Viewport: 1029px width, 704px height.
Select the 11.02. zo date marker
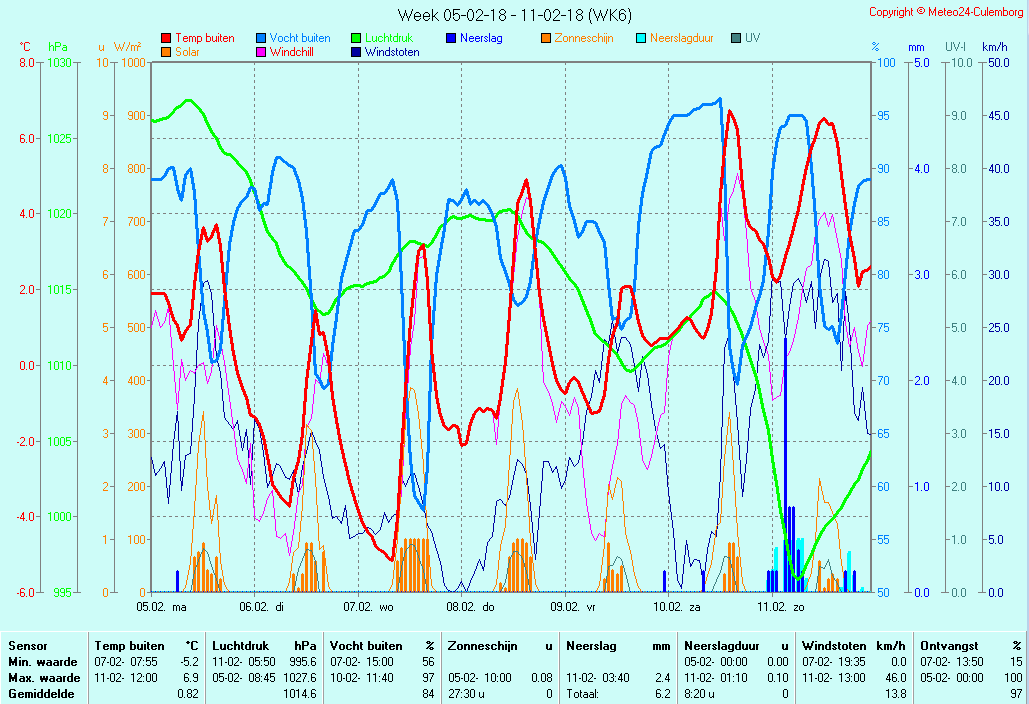(x=781, y=606)
